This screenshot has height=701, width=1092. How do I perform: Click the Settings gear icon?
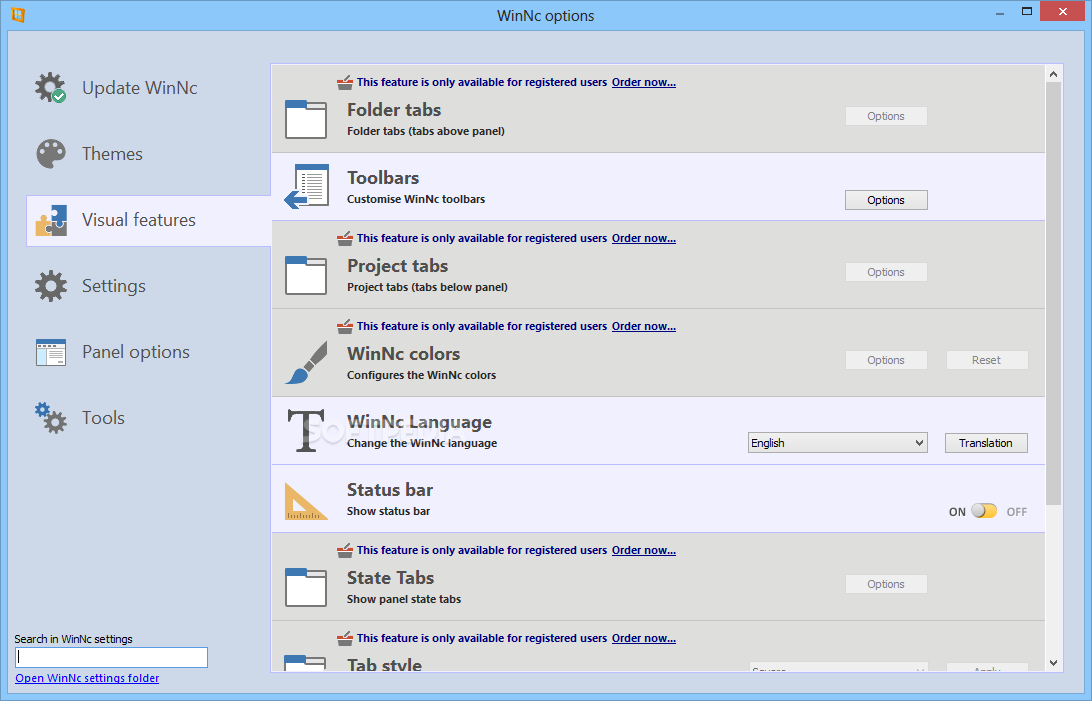click(x=51, y=286)
